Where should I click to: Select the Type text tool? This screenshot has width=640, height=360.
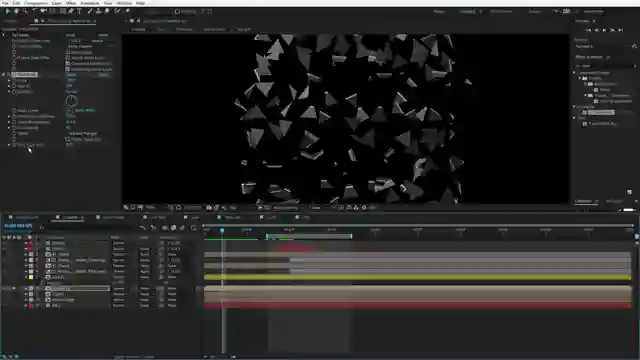[x=80, y=11]
